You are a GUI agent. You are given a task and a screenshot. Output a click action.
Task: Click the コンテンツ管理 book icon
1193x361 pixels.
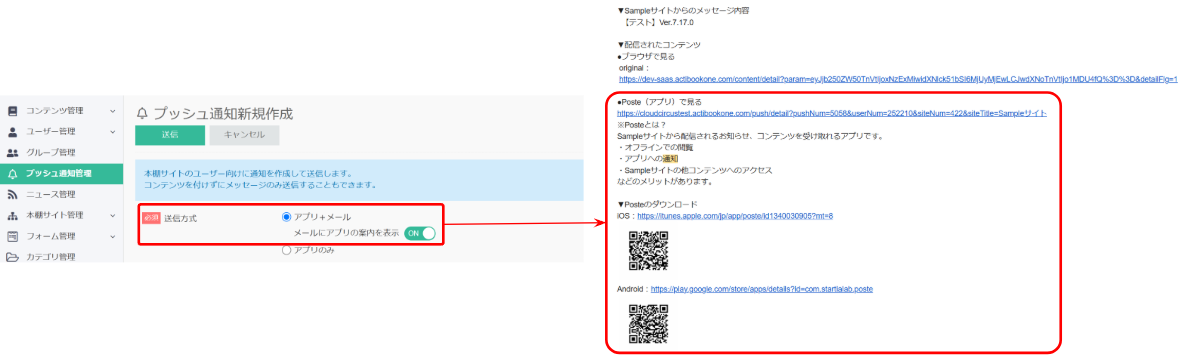12,111
